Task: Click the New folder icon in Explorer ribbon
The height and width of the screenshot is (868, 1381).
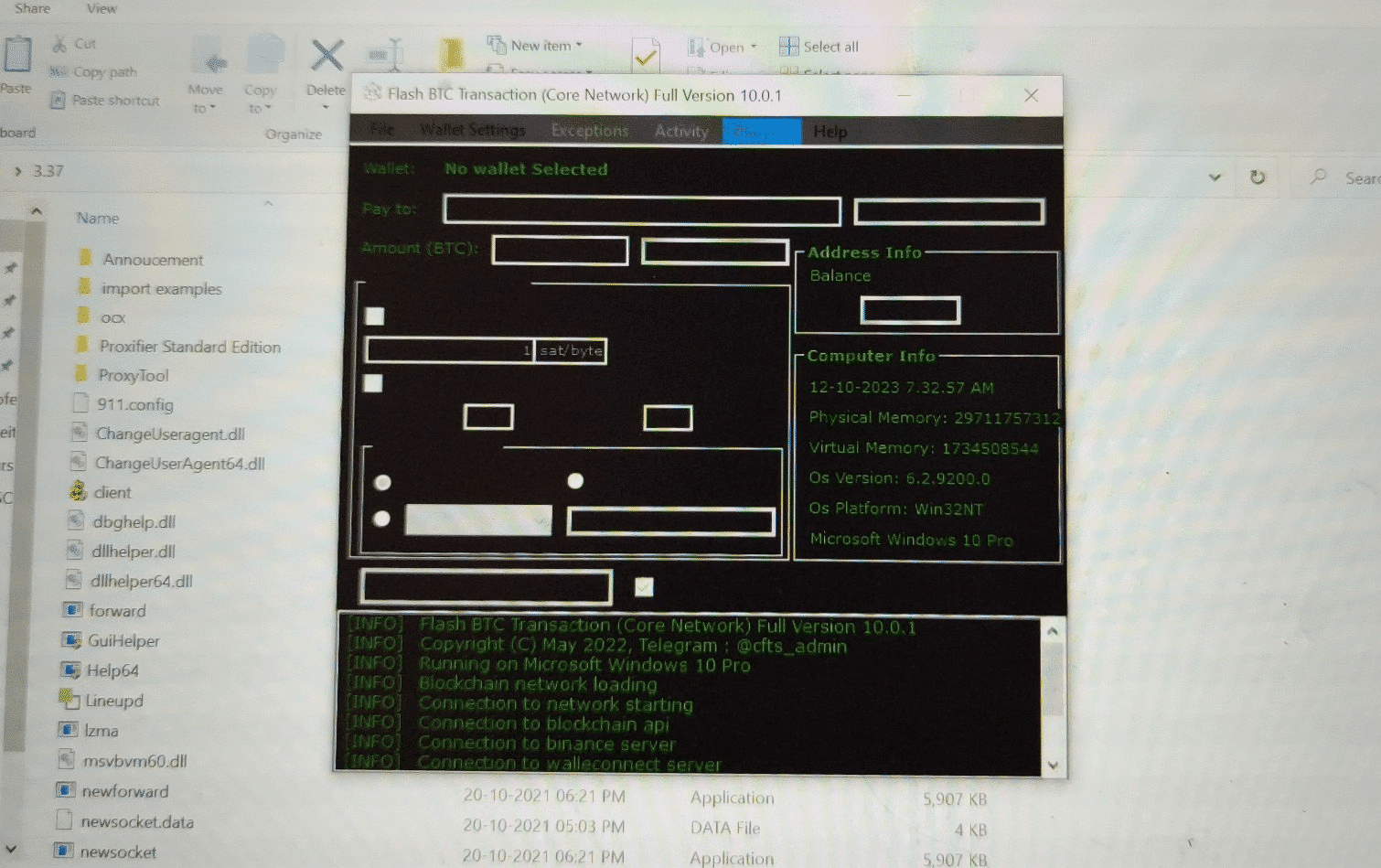Action: (451, 55)
